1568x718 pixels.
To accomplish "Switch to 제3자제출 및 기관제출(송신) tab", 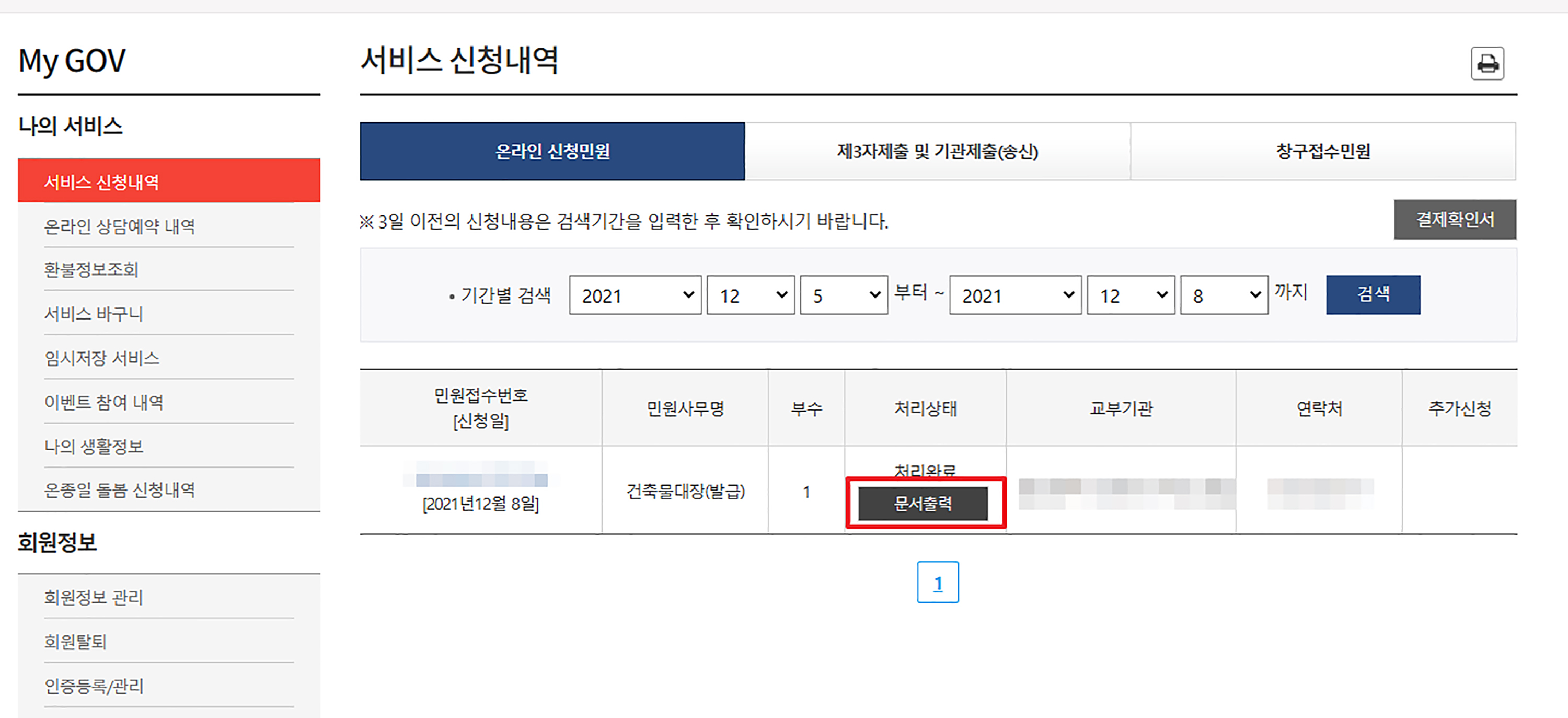I will click(937, 152).
